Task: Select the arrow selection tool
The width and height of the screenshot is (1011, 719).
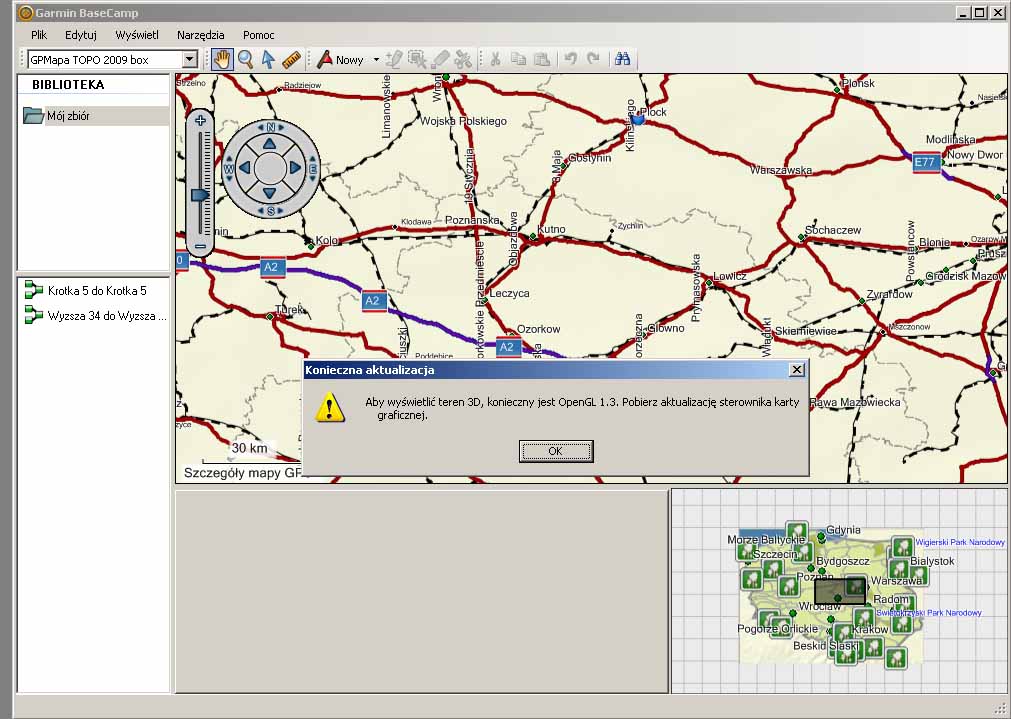Action: [268, 59]
